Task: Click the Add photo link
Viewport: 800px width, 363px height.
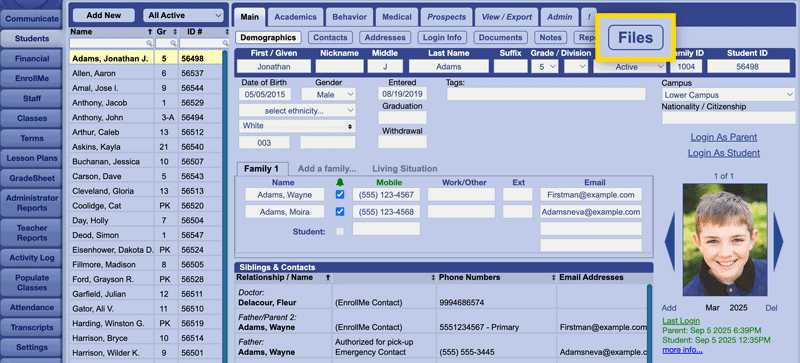Action: tap(669, 308)
